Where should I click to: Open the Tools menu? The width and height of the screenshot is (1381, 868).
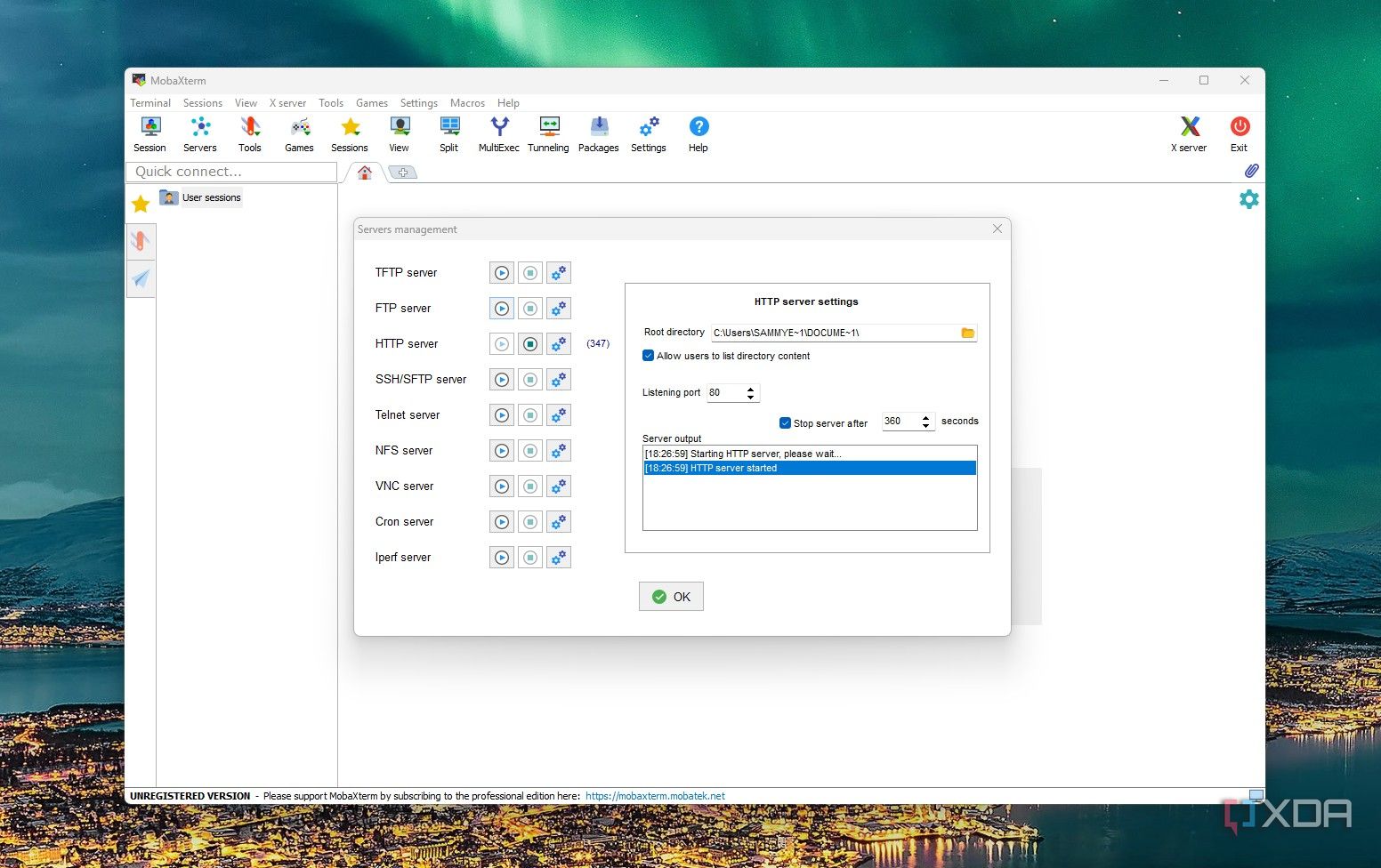pyautogui.click(x=331, y=103)
